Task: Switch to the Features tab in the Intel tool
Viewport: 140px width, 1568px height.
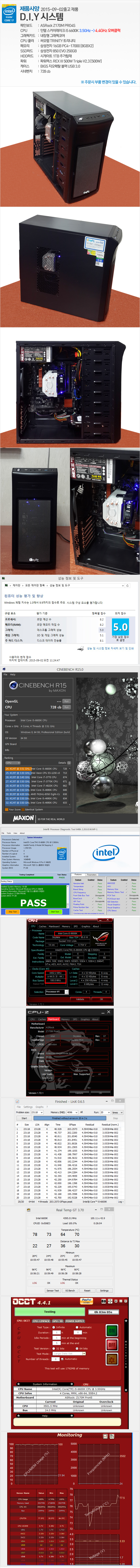Action: 78,875
